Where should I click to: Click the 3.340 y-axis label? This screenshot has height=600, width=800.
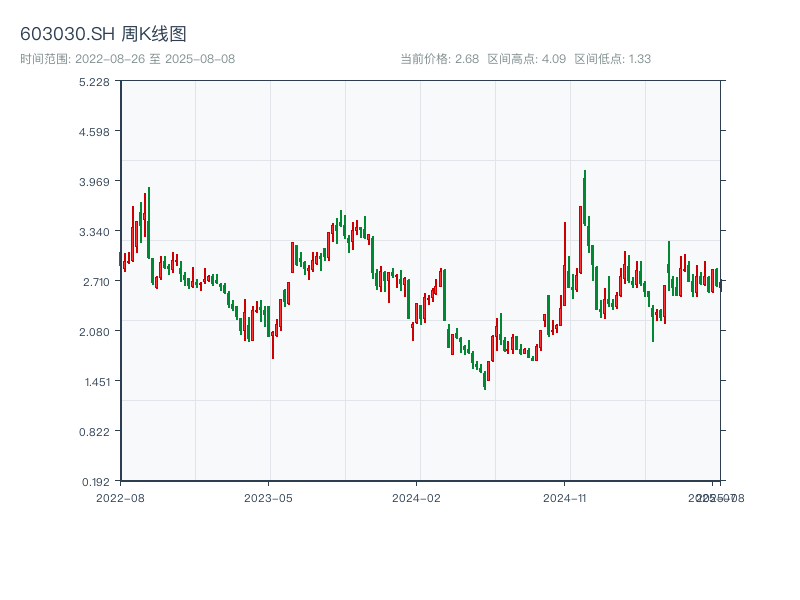tap(94, 232)
